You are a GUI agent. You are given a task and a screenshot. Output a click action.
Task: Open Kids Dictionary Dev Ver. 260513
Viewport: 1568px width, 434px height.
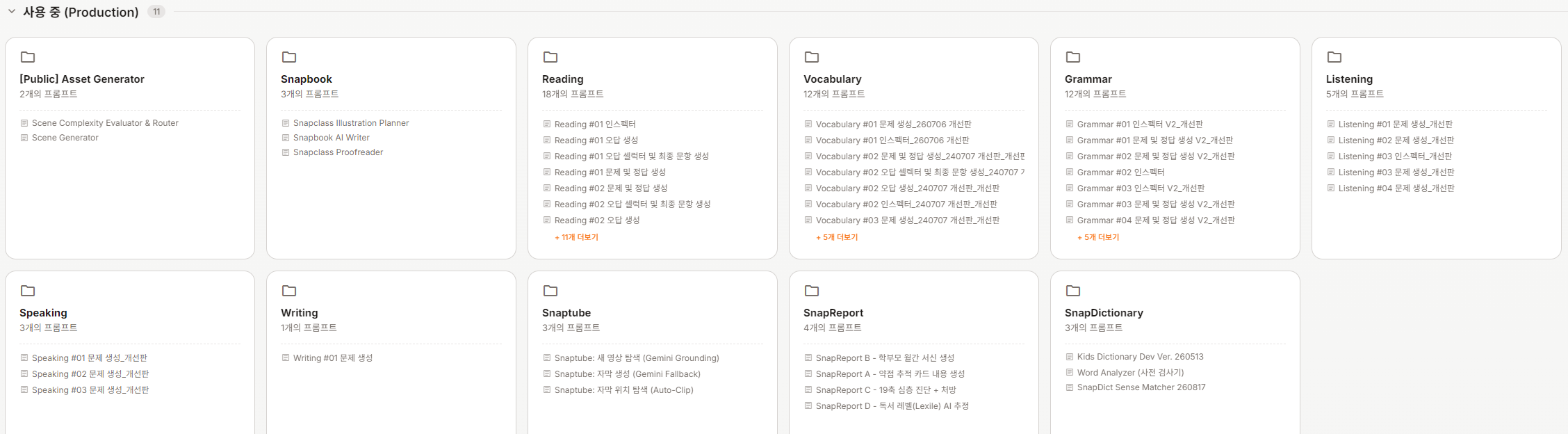pos(1140,356)
